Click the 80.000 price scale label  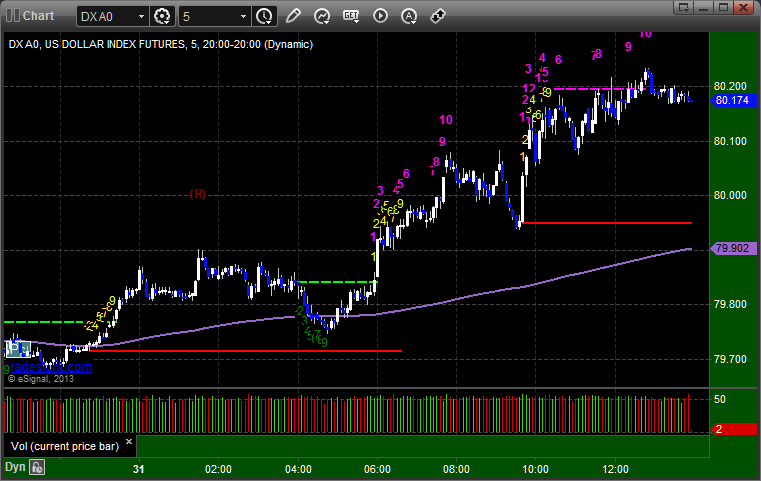tap(730, 195)
